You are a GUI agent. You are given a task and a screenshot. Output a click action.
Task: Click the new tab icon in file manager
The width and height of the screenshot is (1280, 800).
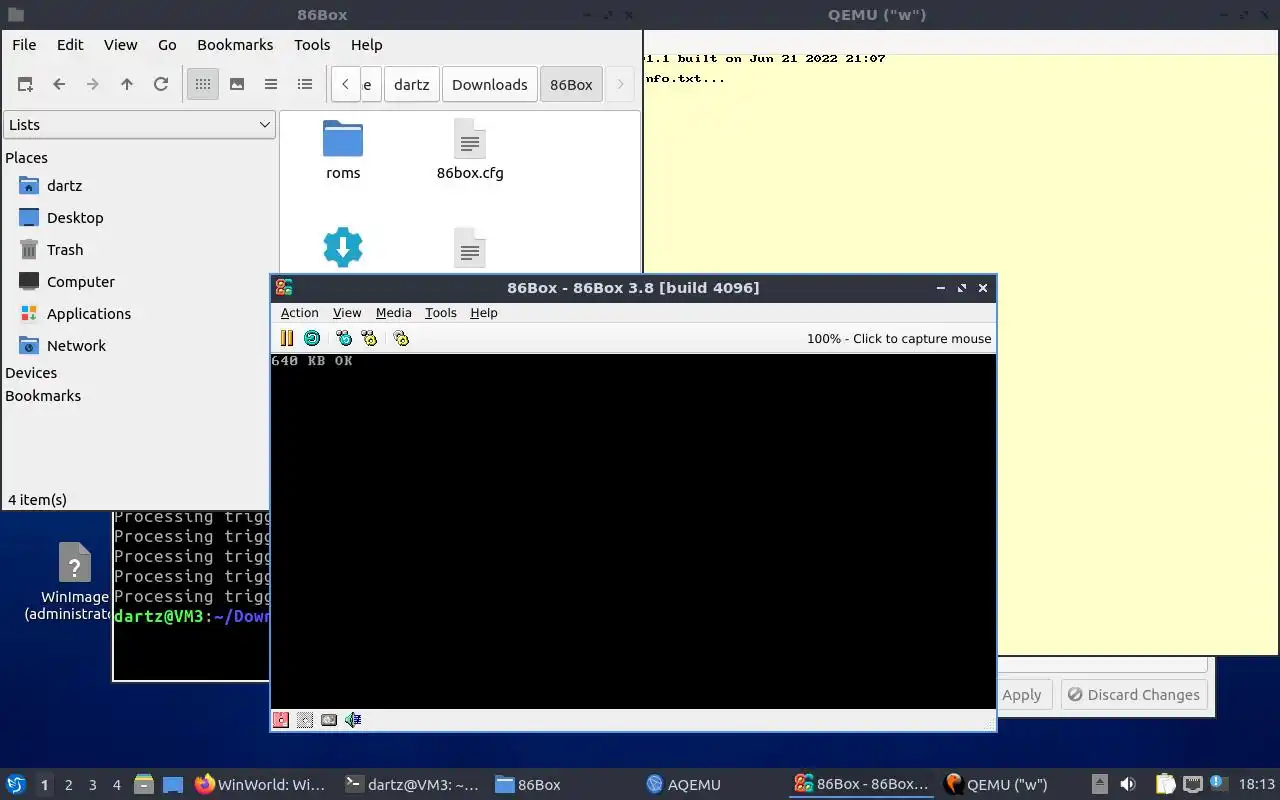pos(25,84)
